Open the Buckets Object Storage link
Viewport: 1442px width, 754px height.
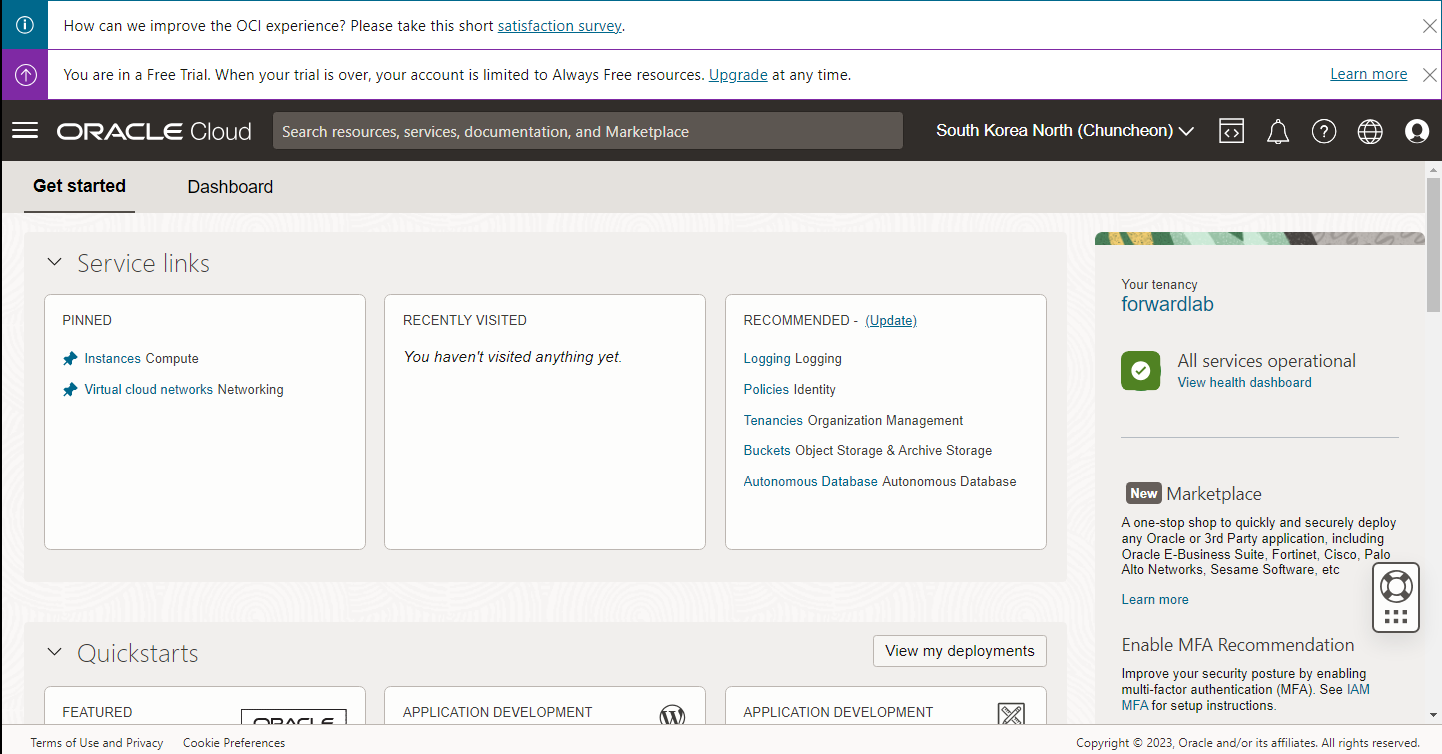tap(767, 451)
